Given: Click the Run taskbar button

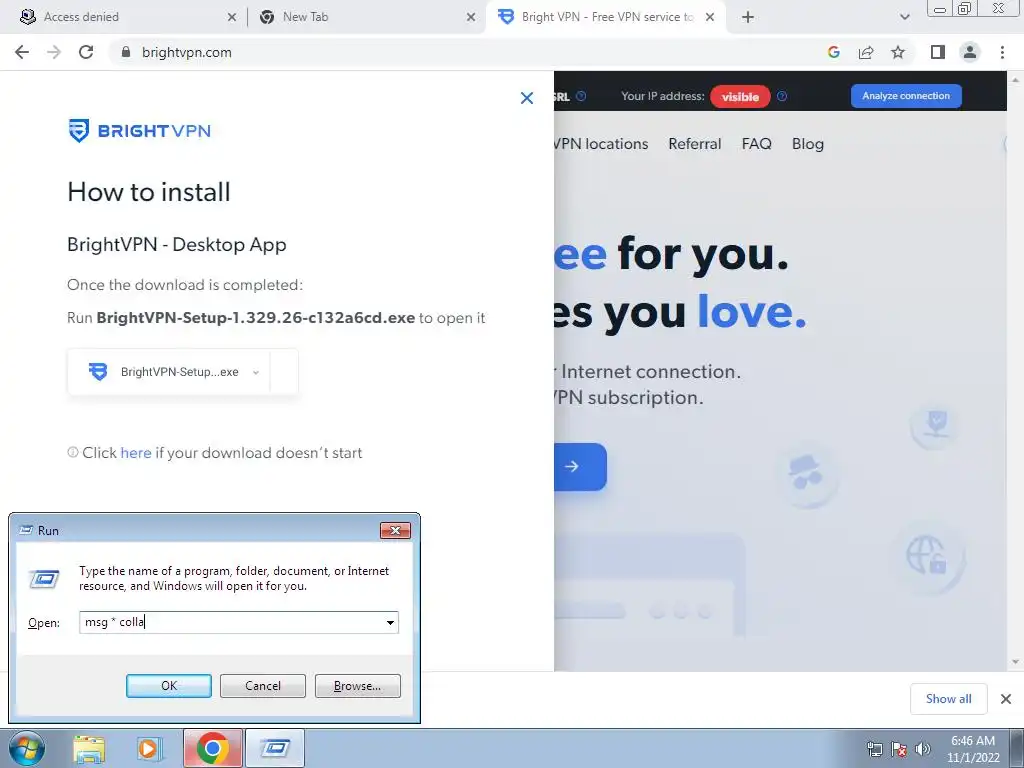Looking at the screenshot, I should click(275, 748).
